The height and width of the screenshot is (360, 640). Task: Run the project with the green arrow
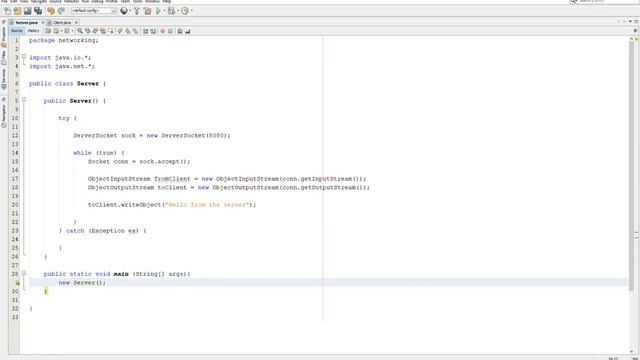[158, 11]
